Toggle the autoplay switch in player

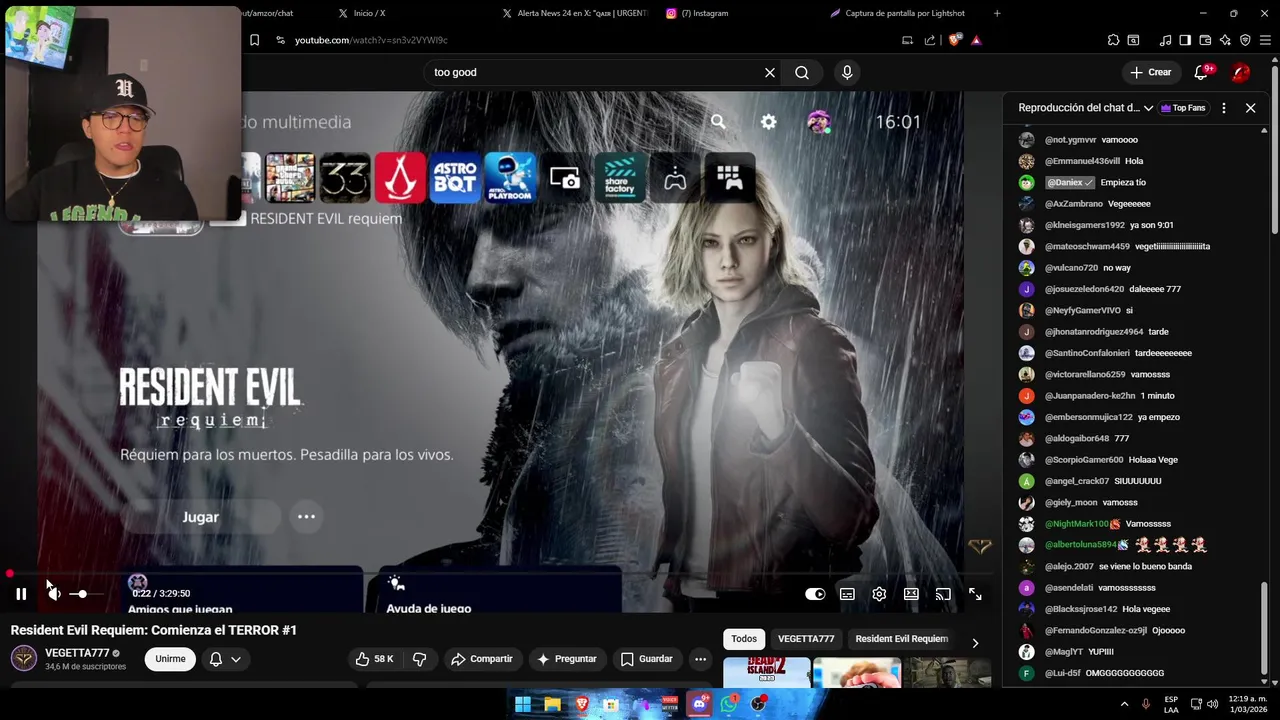coord(815,594)
